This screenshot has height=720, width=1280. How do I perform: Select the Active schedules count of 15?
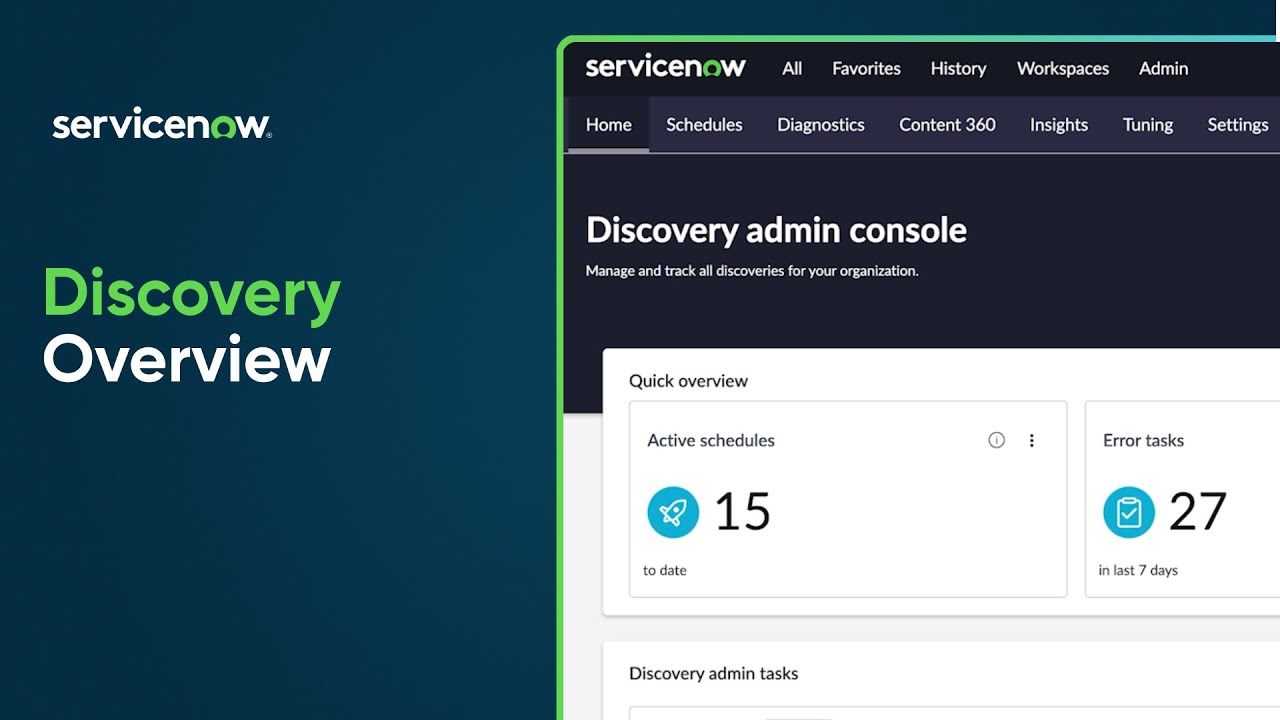pos(742,511)
